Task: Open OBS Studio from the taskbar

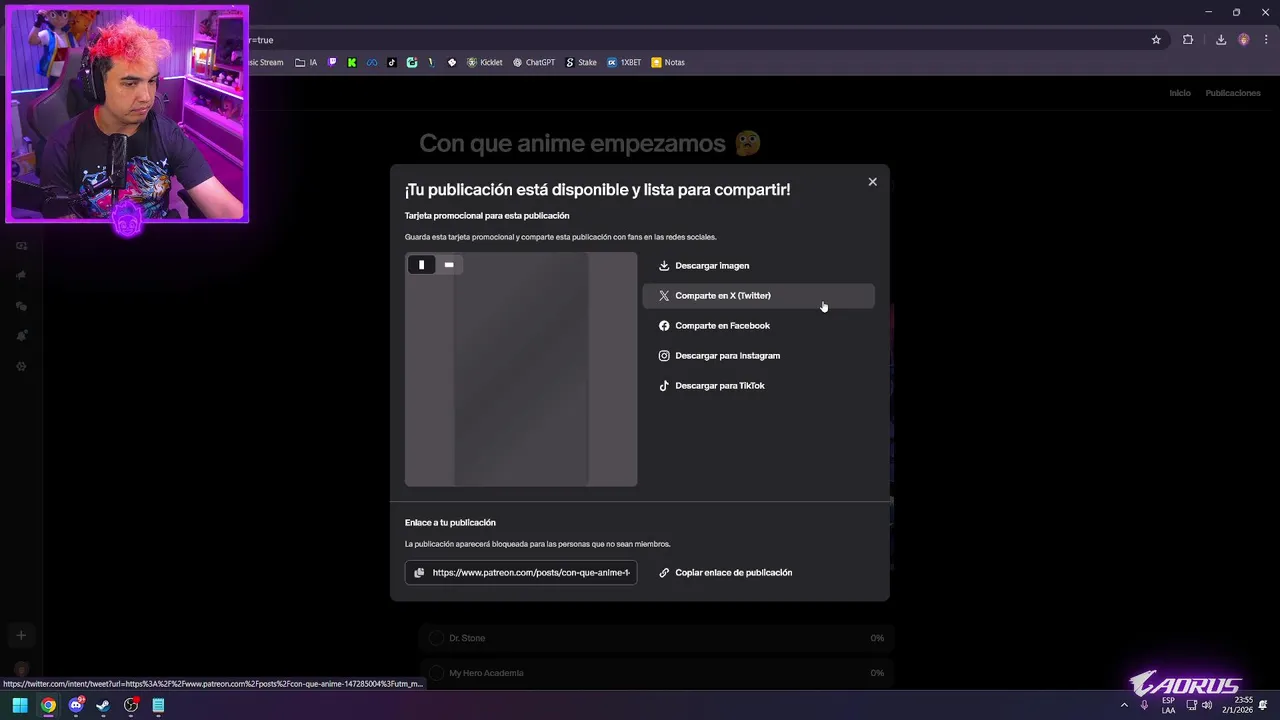Action: tap(131, 705)
